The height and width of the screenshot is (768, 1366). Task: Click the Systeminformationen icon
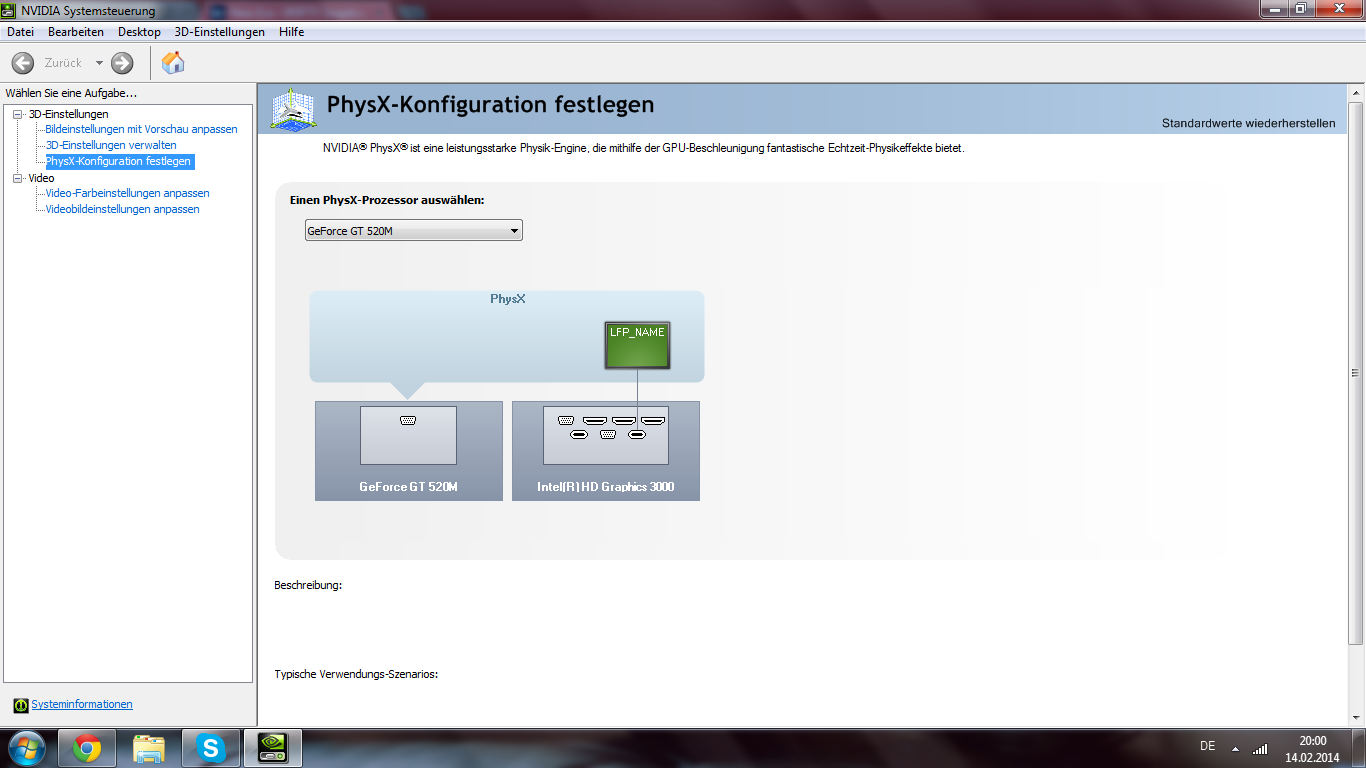click(21, 705)
